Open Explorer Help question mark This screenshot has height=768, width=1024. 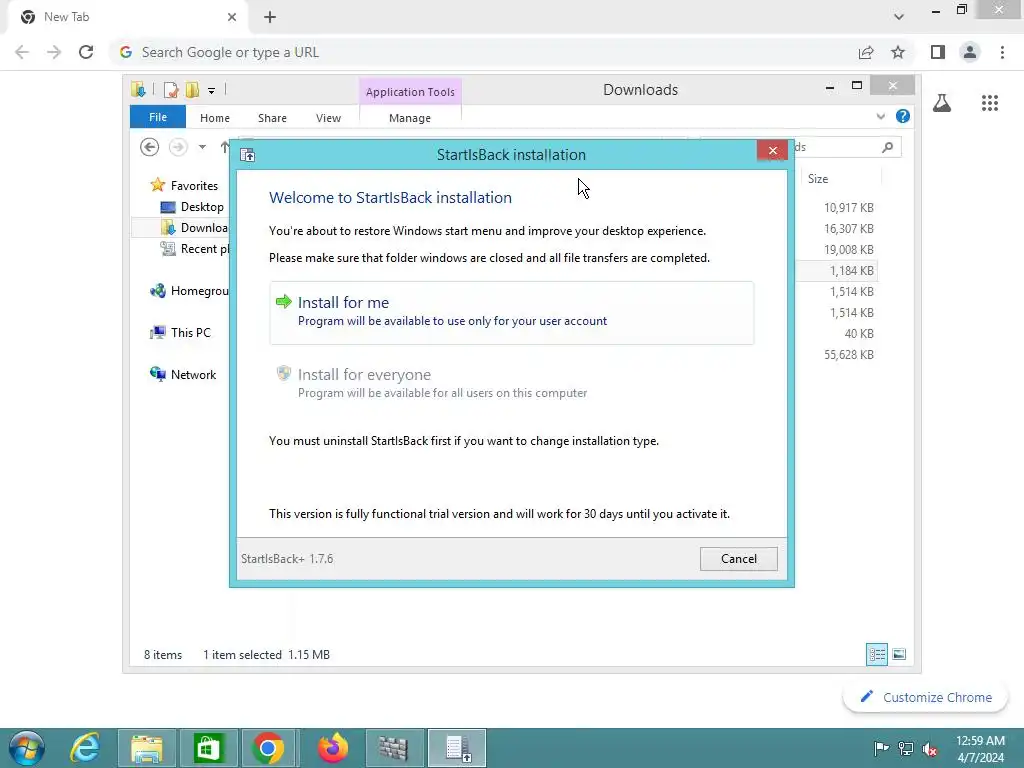click(903, 116)
